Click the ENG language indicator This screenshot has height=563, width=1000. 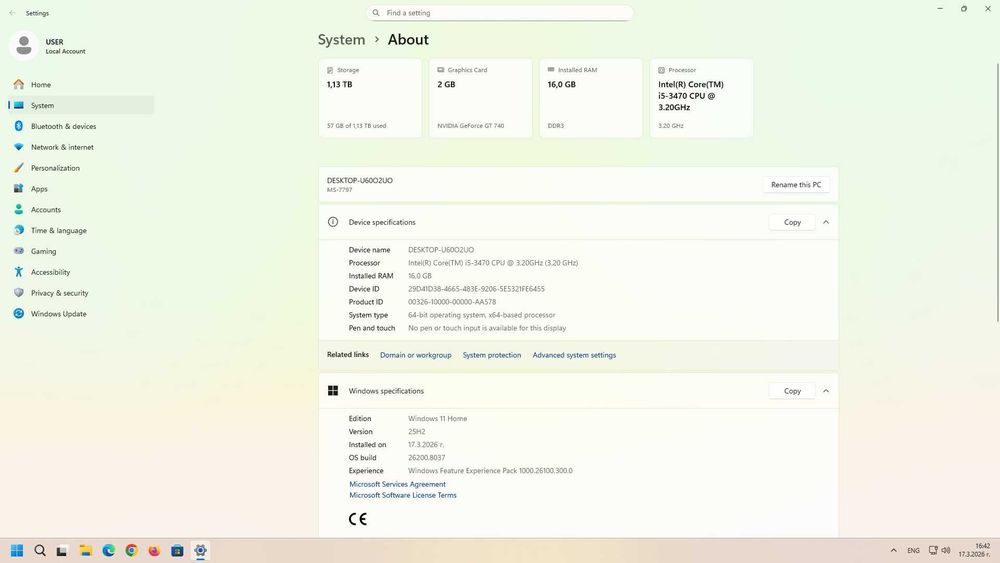pos(913,550)
